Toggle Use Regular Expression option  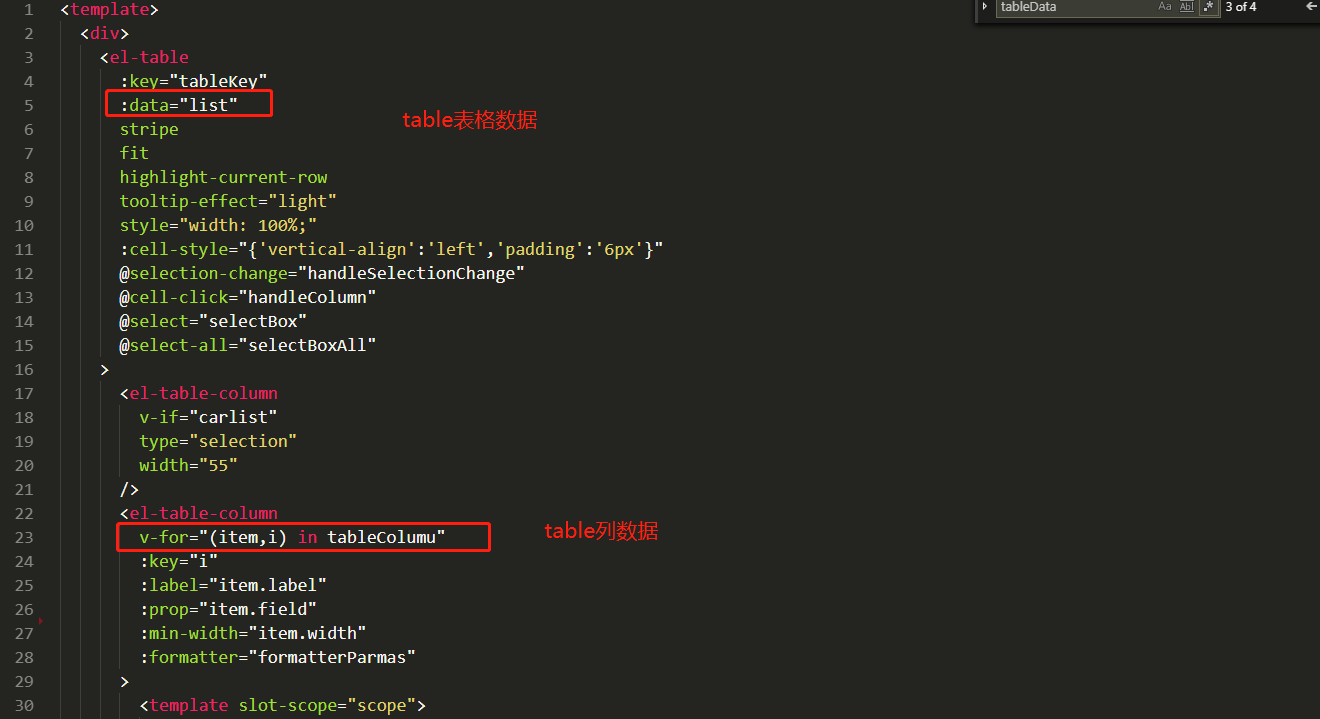1209,7
